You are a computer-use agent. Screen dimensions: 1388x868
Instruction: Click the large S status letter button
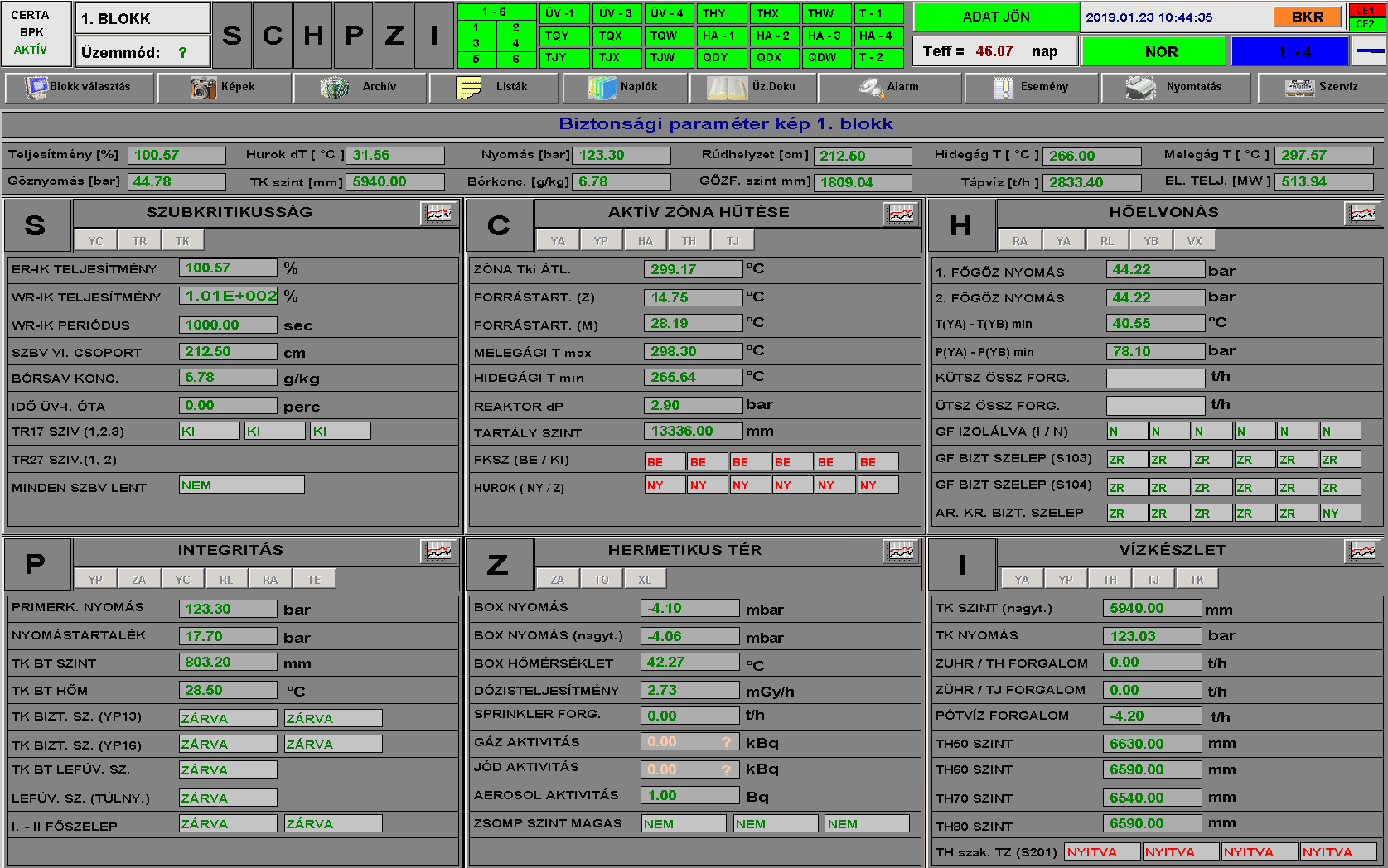coord(232,36)
